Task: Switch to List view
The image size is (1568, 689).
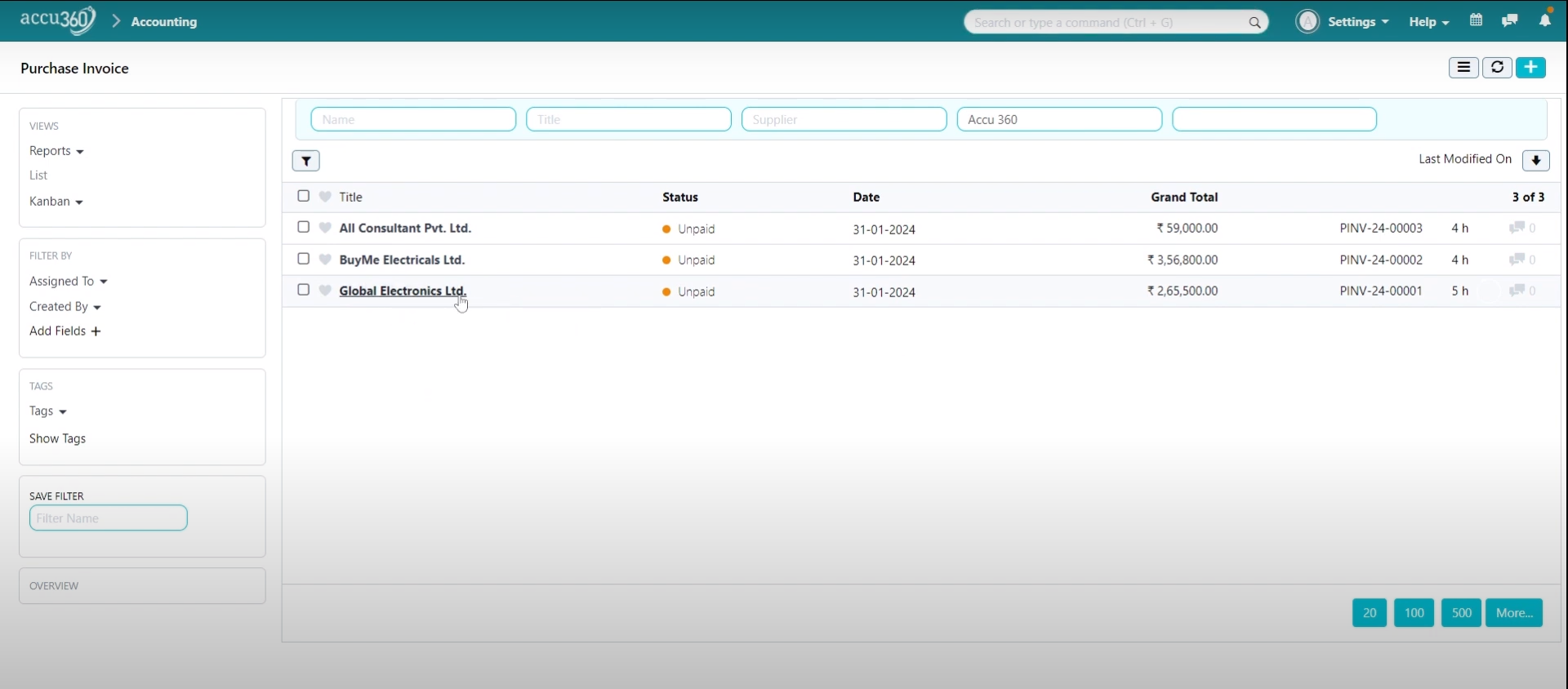Action: [38, 176]
